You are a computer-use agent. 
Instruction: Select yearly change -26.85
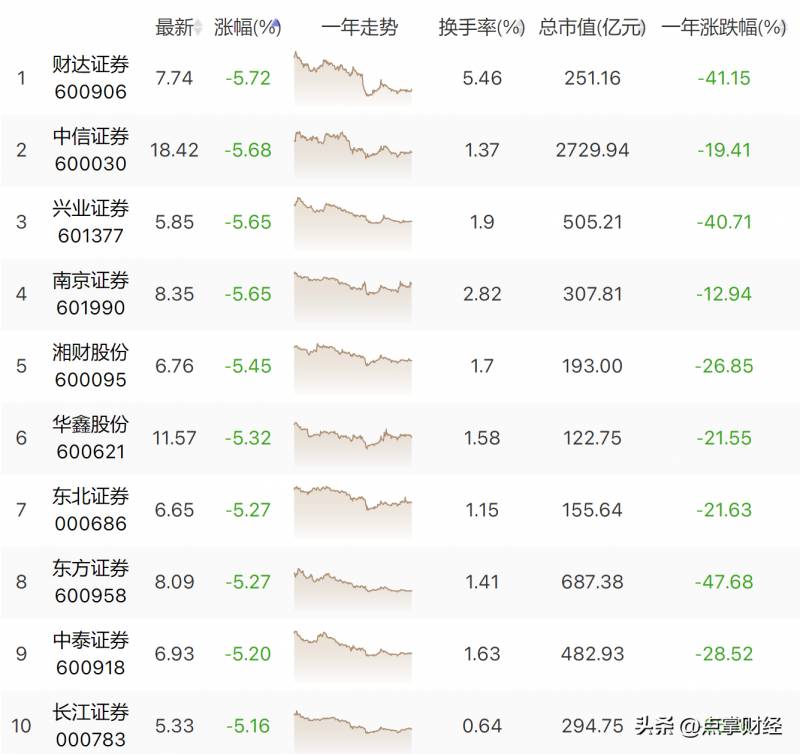coord(724,366)
